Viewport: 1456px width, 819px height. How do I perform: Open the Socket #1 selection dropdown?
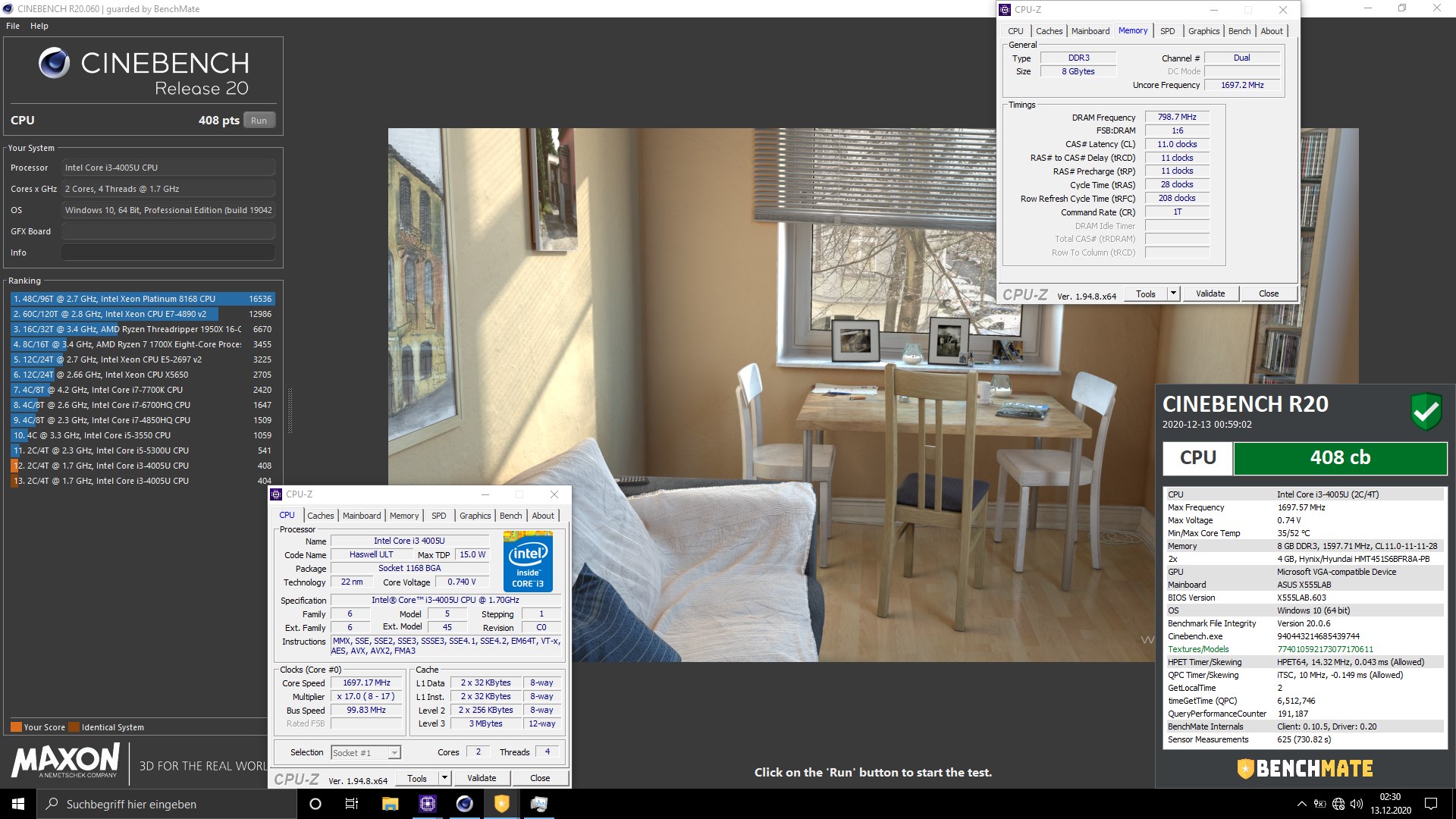pos(366,753)
